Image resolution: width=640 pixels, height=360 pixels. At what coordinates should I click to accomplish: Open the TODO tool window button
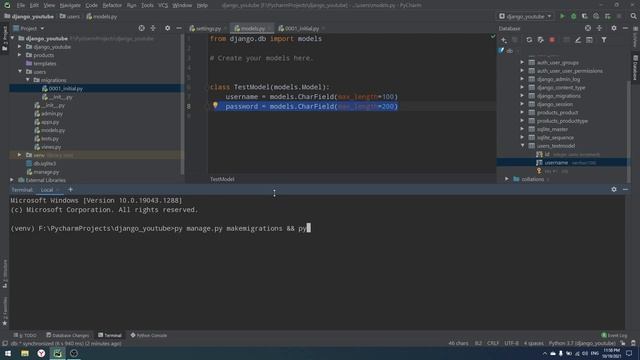coord(25,335)
